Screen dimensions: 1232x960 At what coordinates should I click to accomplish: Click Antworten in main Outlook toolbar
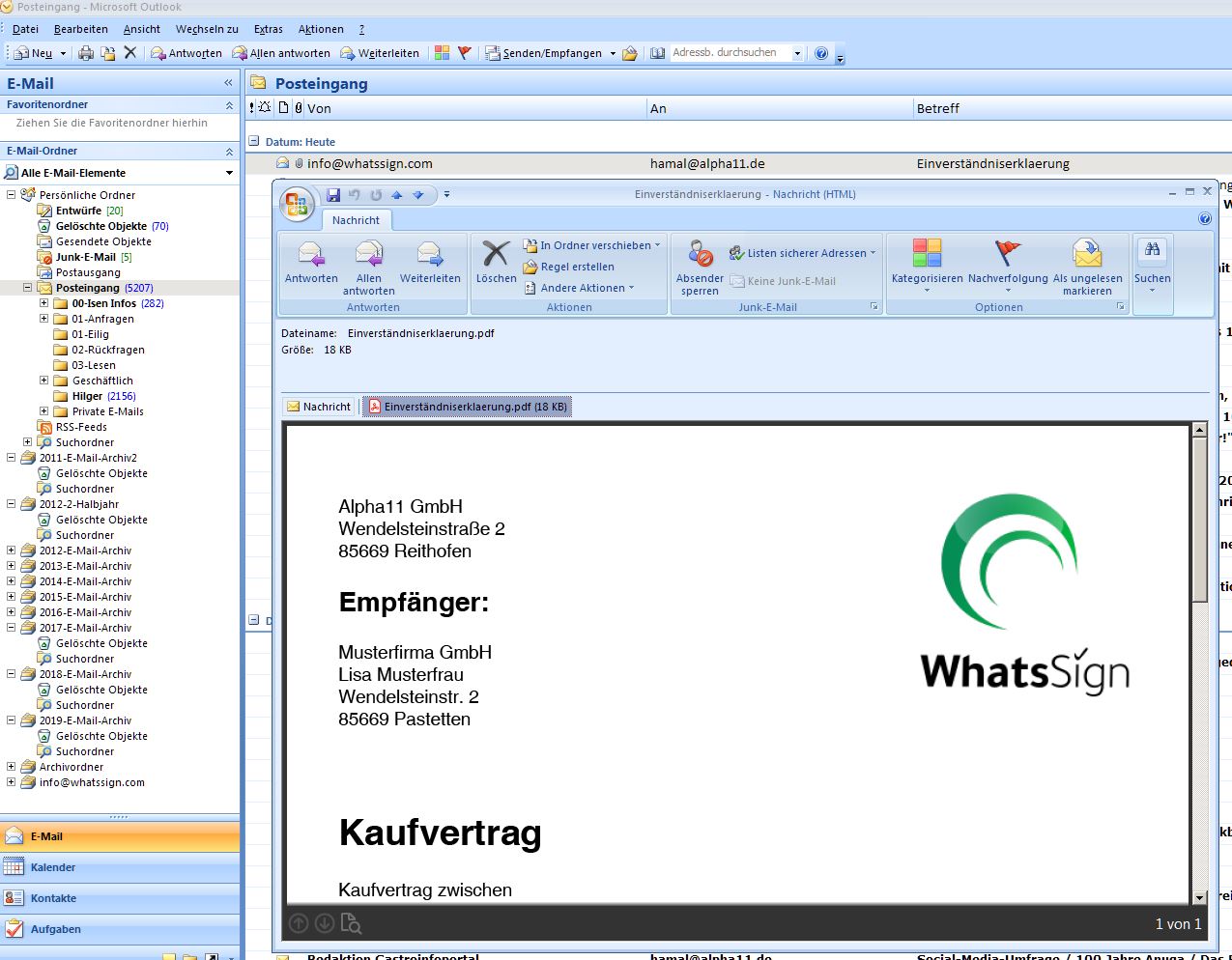click(x=186, y=53)
